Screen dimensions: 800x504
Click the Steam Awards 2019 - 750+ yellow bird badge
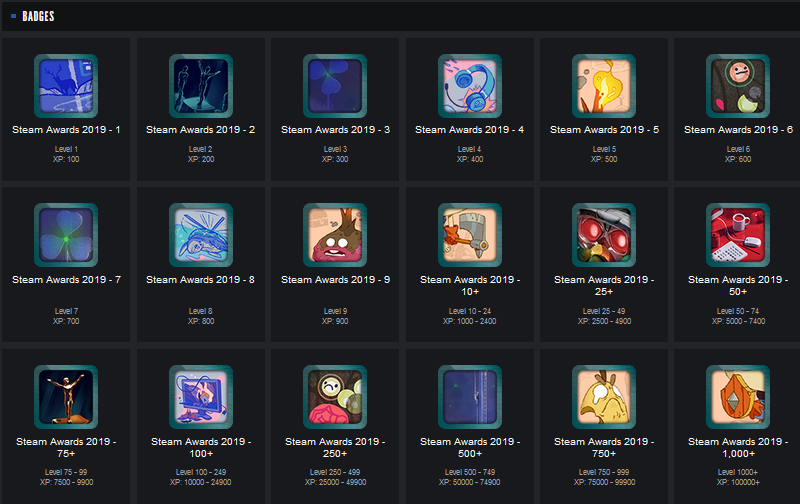click(604, 396)
